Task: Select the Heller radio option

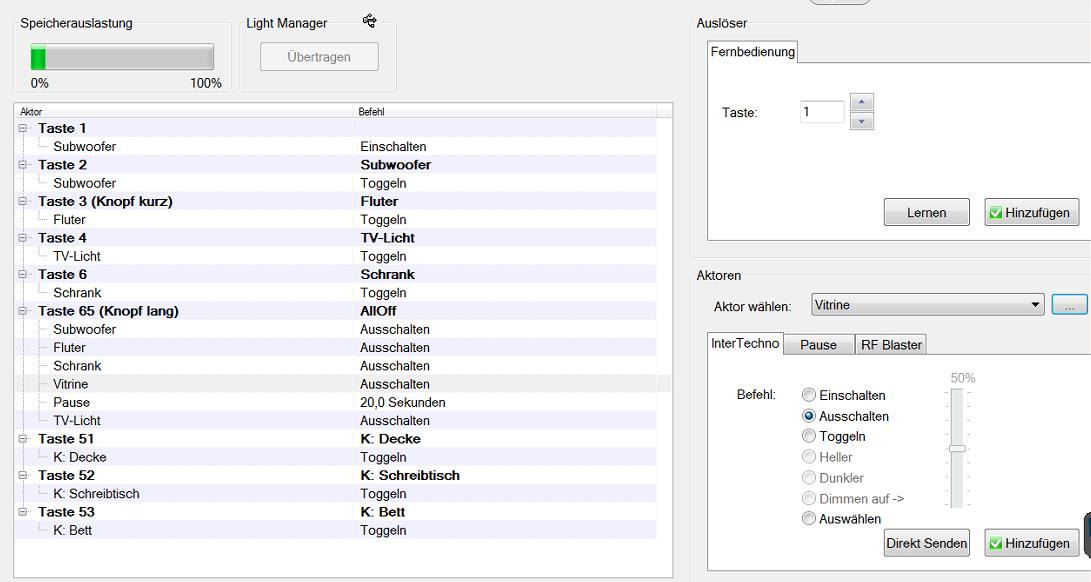Action: pyautogui.click(x=809, y=457)
